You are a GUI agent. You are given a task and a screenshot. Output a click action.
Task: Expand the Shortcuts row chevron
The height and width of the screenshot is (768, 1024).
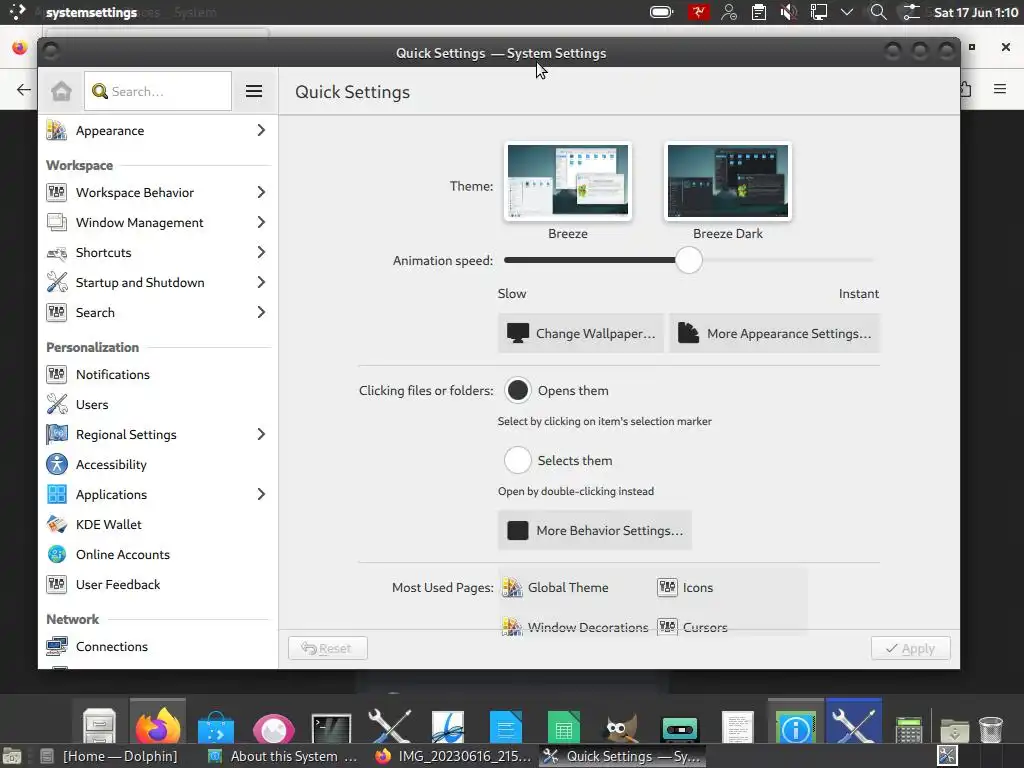tap(261, 252)
